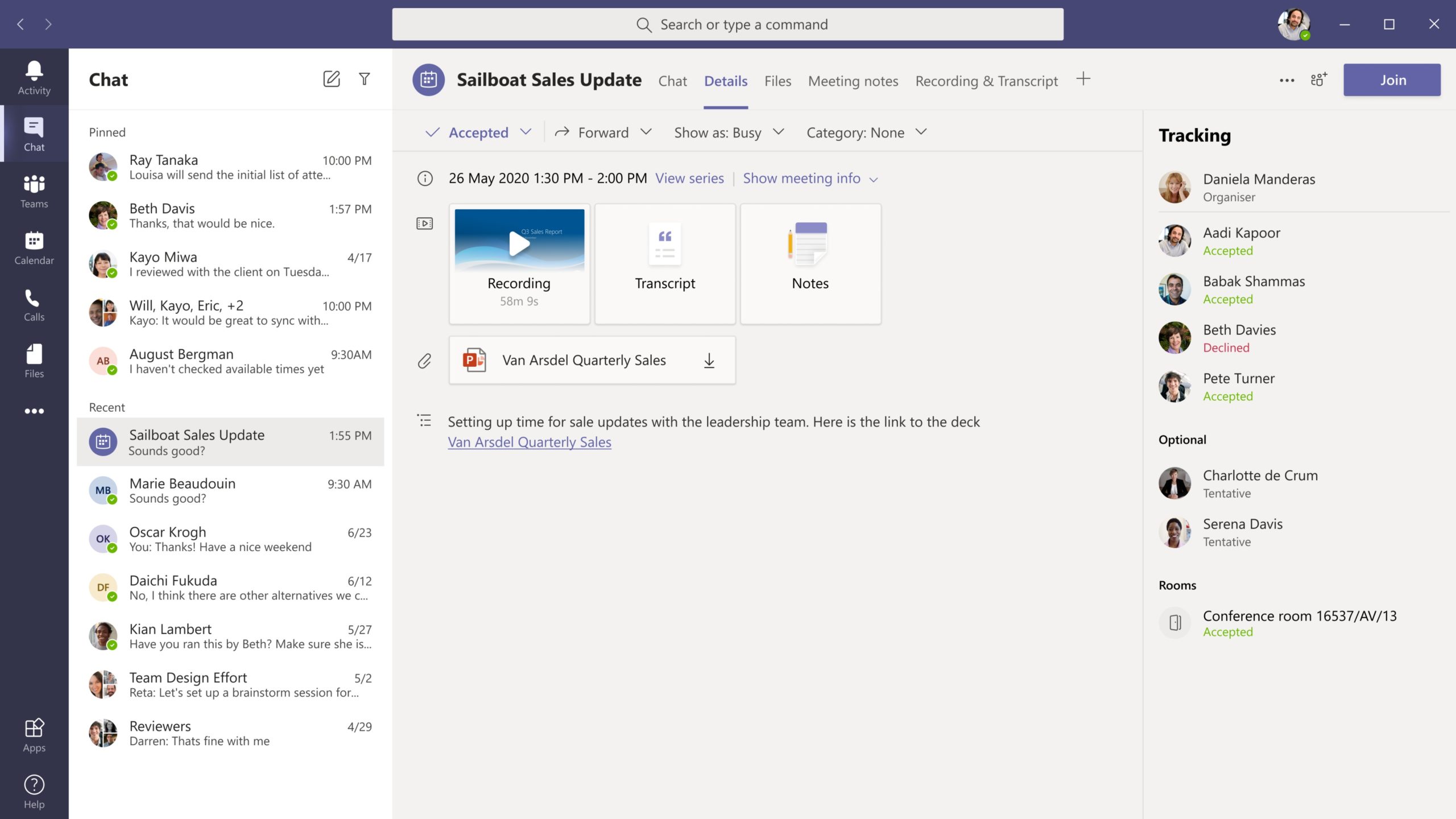
Task: Toggle accepted status for this meeting
Action: [477, 131]
